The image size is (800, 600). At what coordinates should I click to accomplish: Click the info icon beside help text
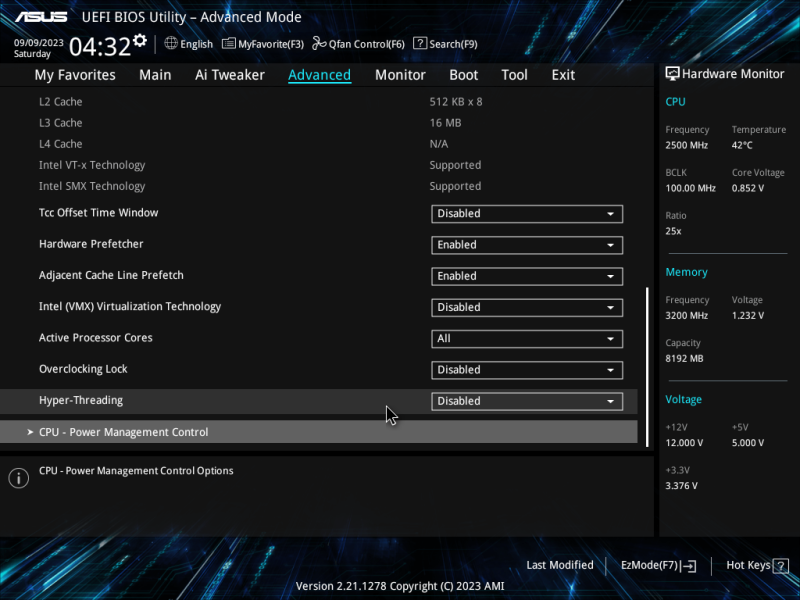[18, 478]
